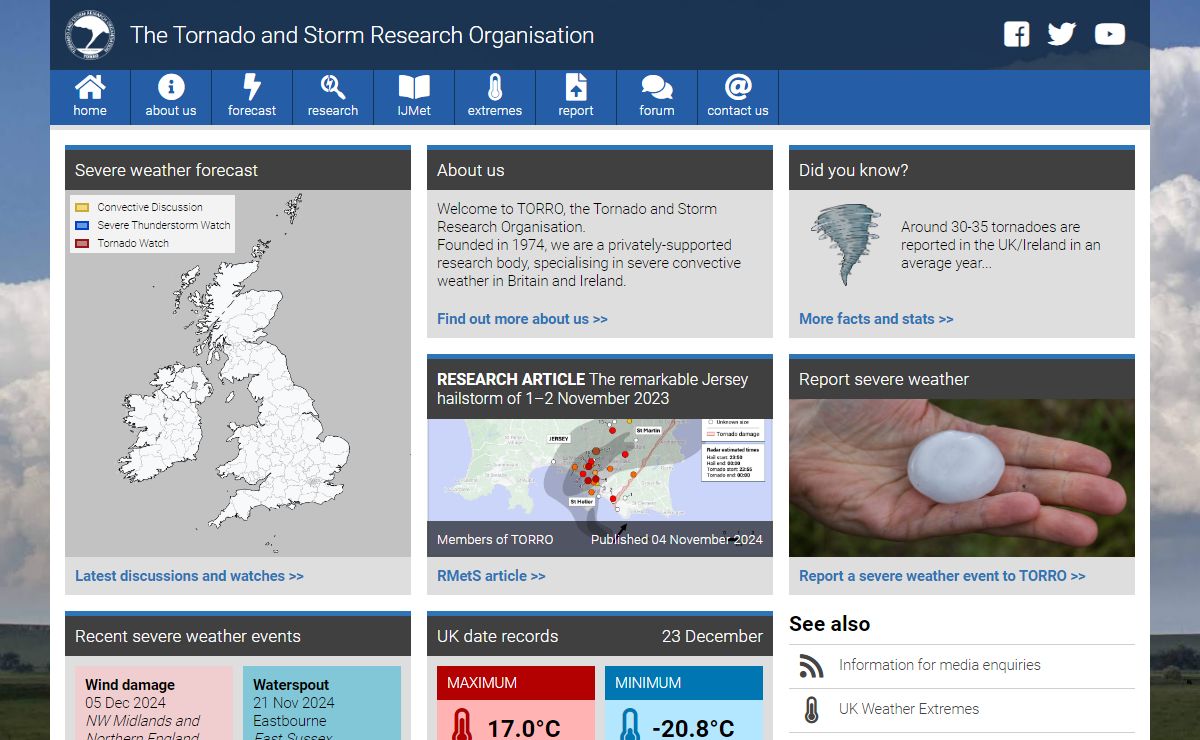Click the 'Did you know?' heading
1200x740 pixels.
point(854,170)
